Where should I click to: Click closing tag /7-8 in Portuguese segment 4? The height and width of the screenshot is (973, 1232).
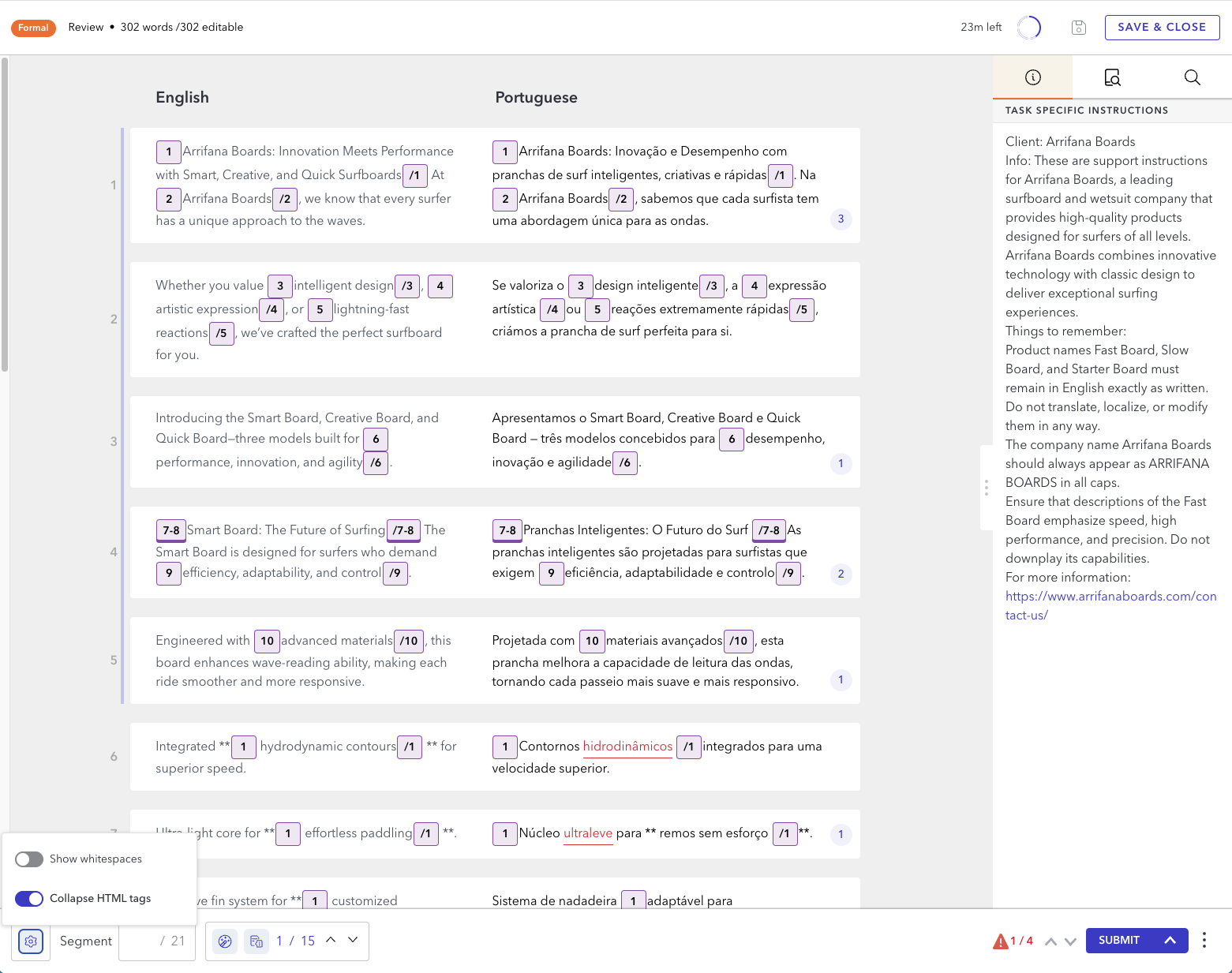click(x=769, y=530)
